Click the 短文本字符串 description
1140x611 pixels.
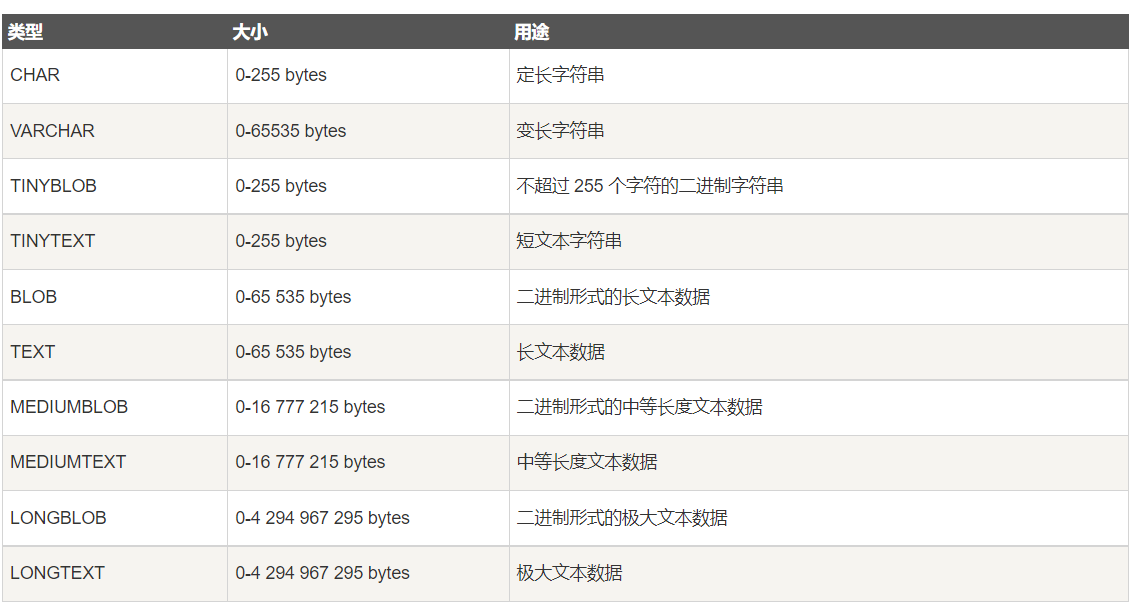[569, 241]
